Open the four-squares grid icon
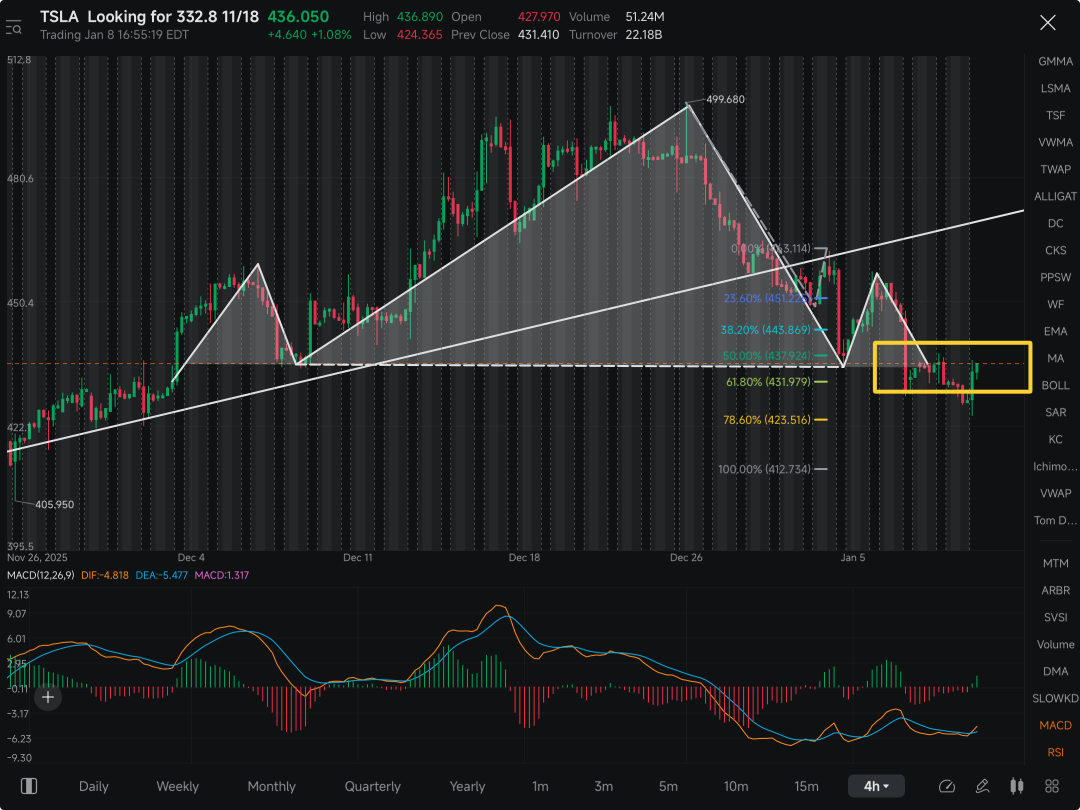 [x=1052, y=786]
